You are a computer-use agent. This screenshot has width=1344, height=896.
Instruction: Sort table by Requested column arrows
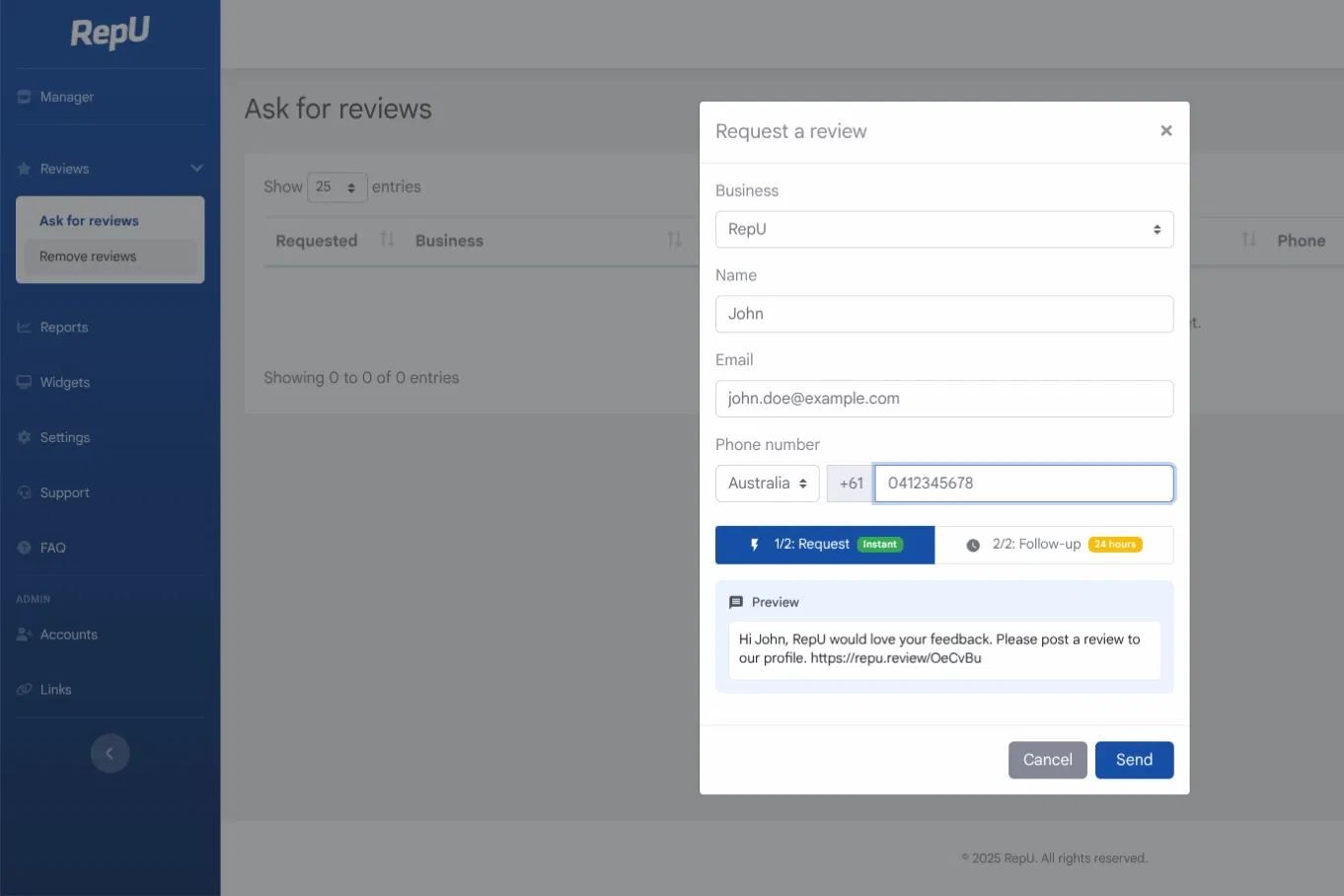coord(388,240)
